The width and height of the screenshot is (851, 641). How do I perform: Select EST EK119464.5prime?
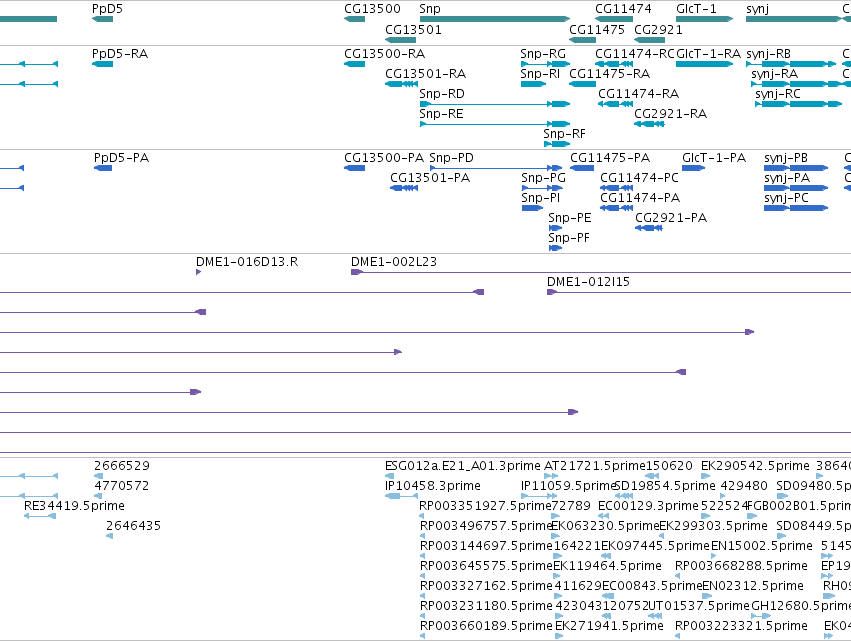[x=558, y=576]
